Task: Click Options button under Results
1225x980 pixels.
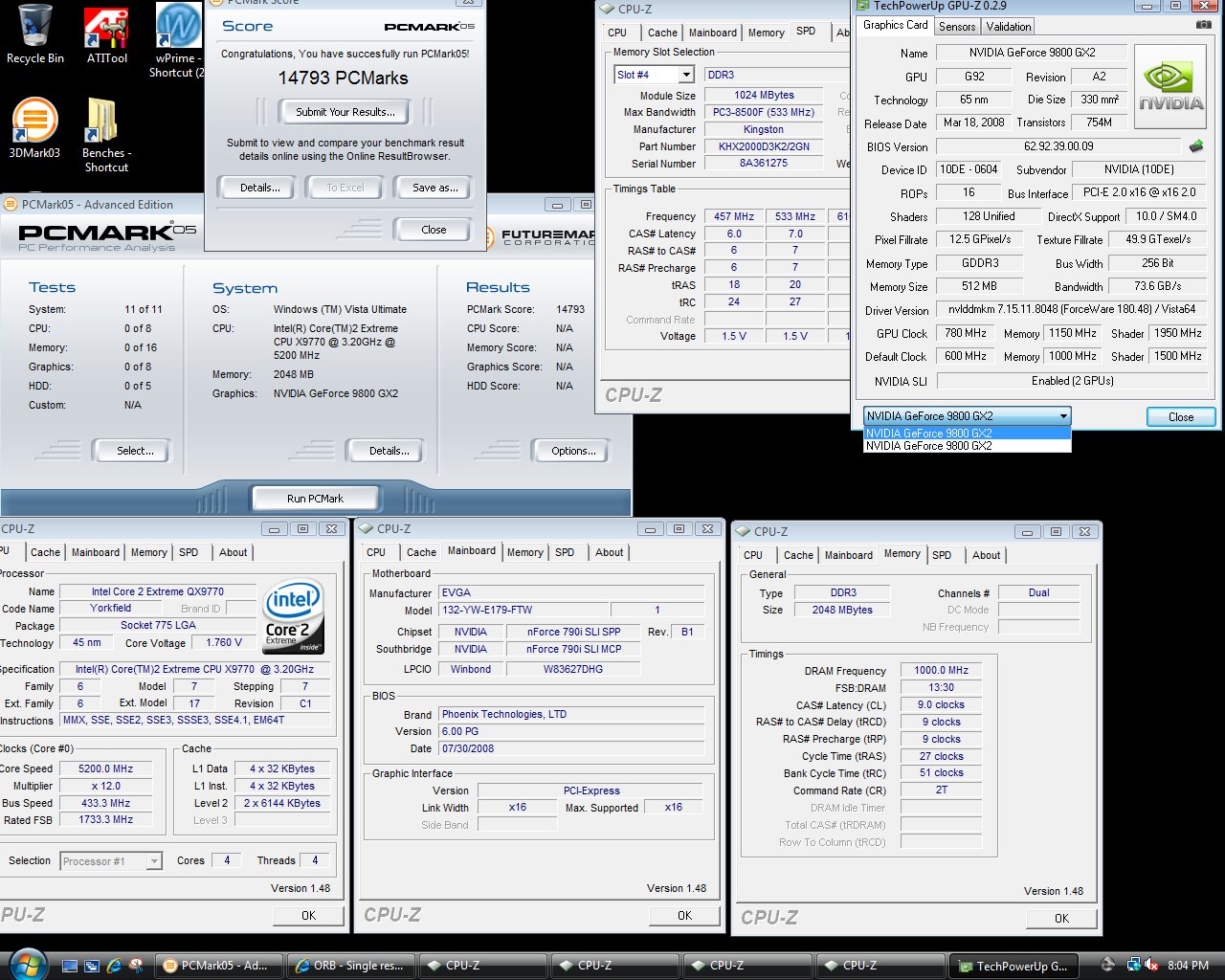Action: [572, 451]
